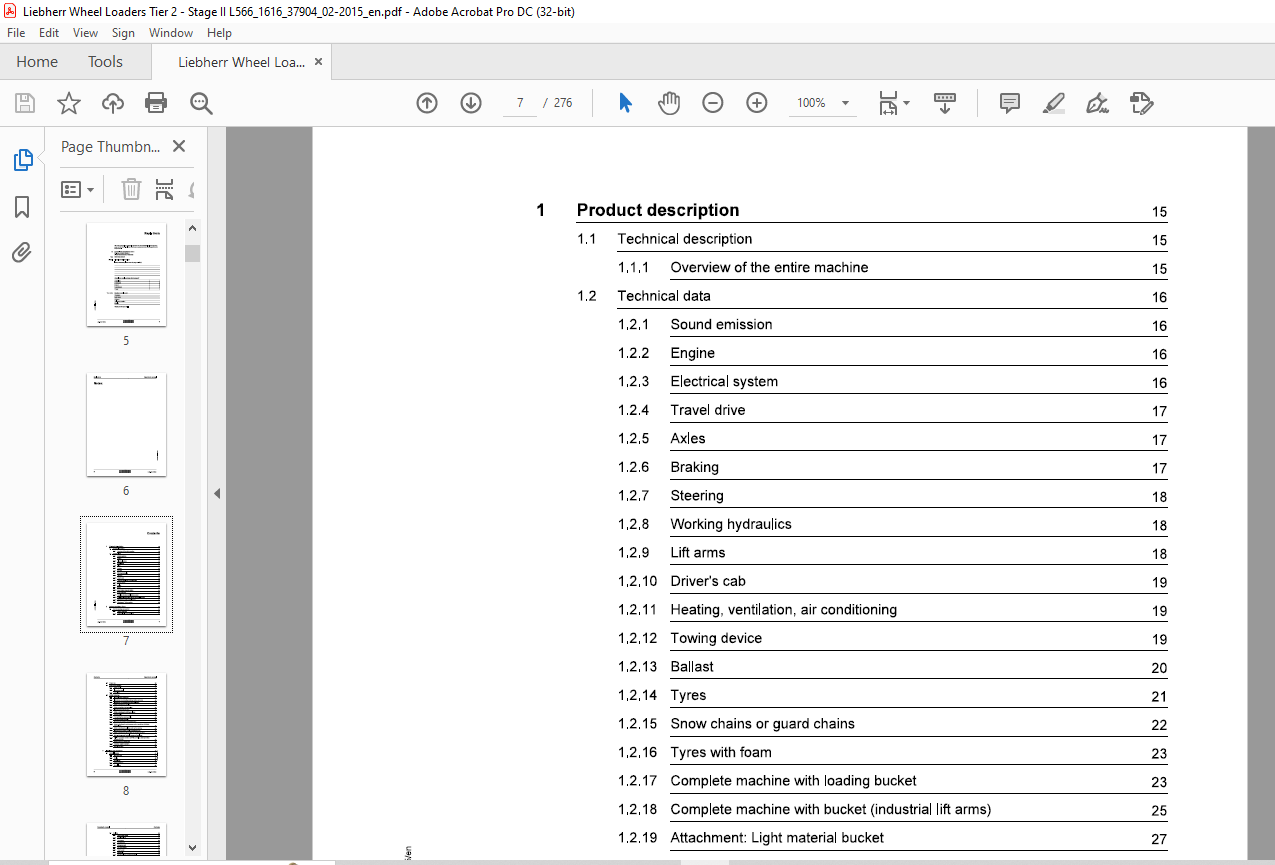1275x865 pixels.
Task: Go to the next page
Action: (x=471, y=103)
